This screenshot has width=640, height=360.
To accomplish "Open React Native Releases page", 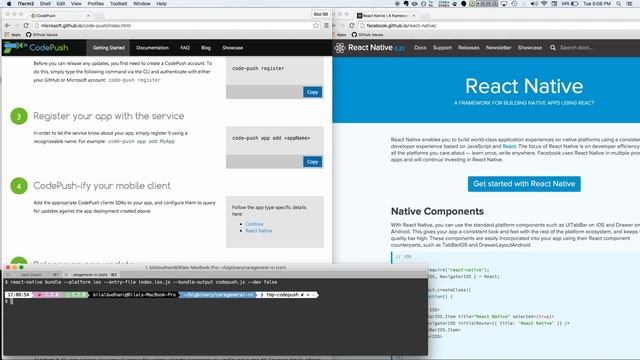I will click(469, 48).
